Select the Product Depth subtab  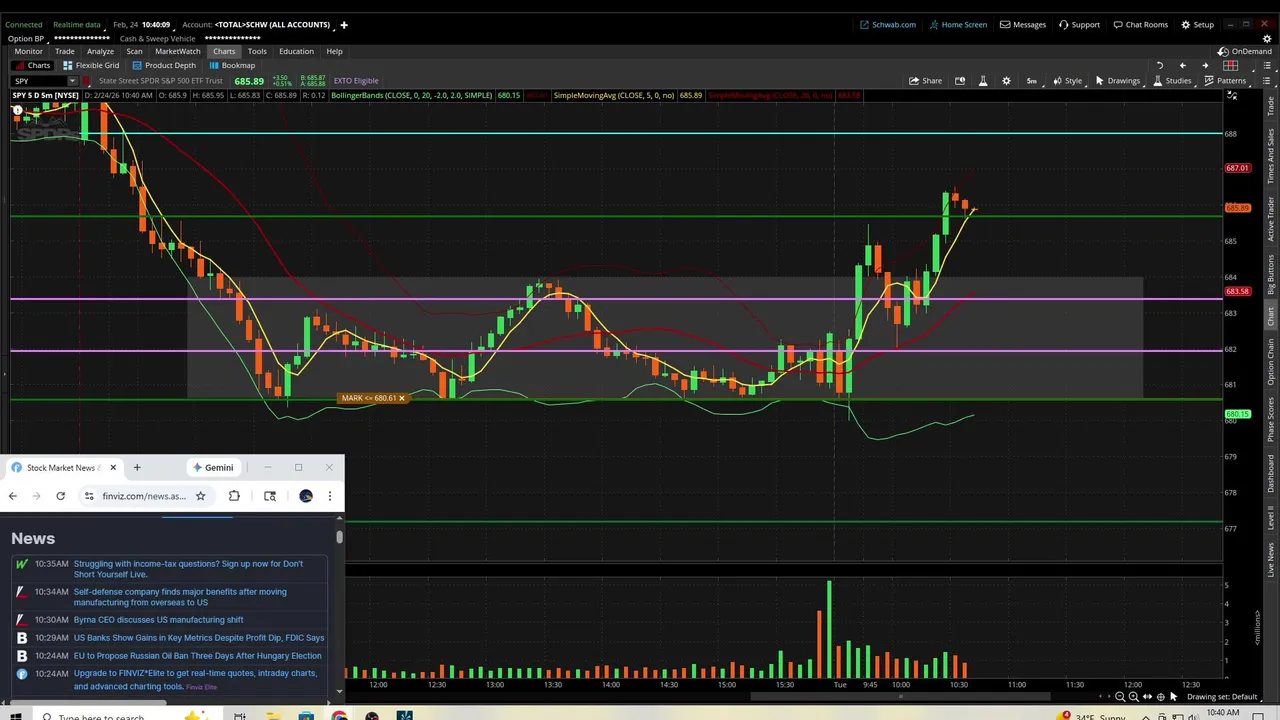point(164,65)
